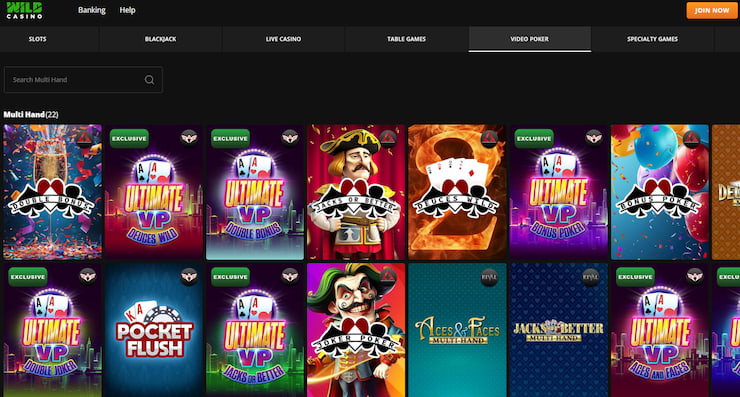
Task: Click provider badge on Bonus Poker balloons card
Action: point(691,139)
